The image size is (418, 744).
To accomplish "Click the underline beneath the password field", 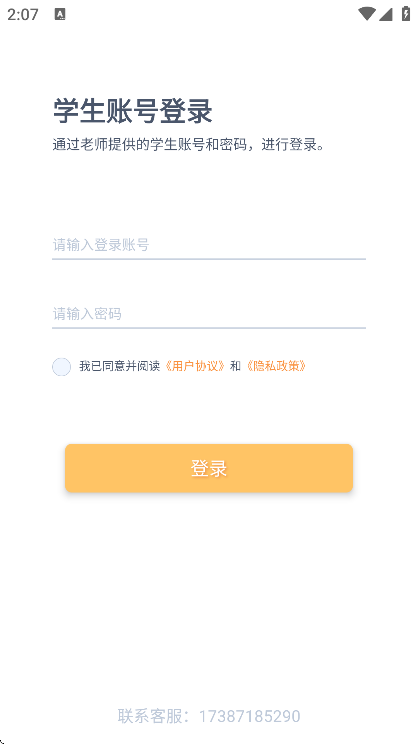I will point(209,328).
